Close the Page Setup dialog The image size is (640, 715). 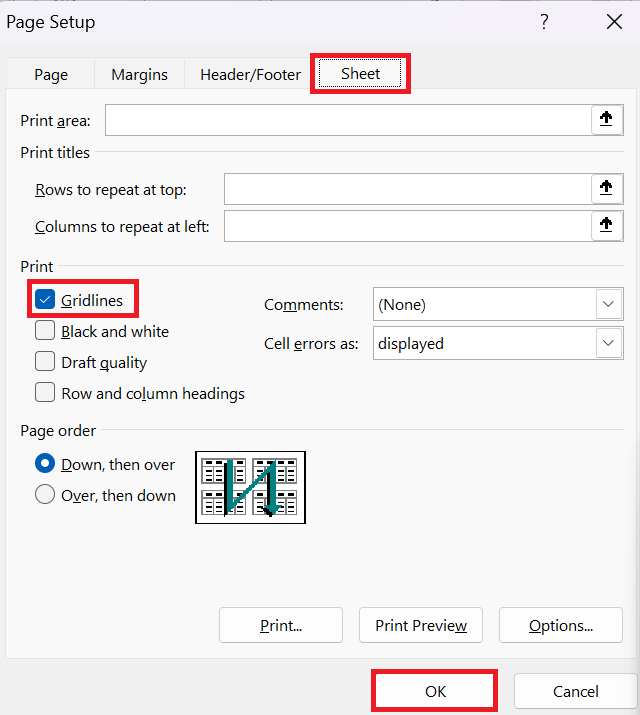point(614,21)
